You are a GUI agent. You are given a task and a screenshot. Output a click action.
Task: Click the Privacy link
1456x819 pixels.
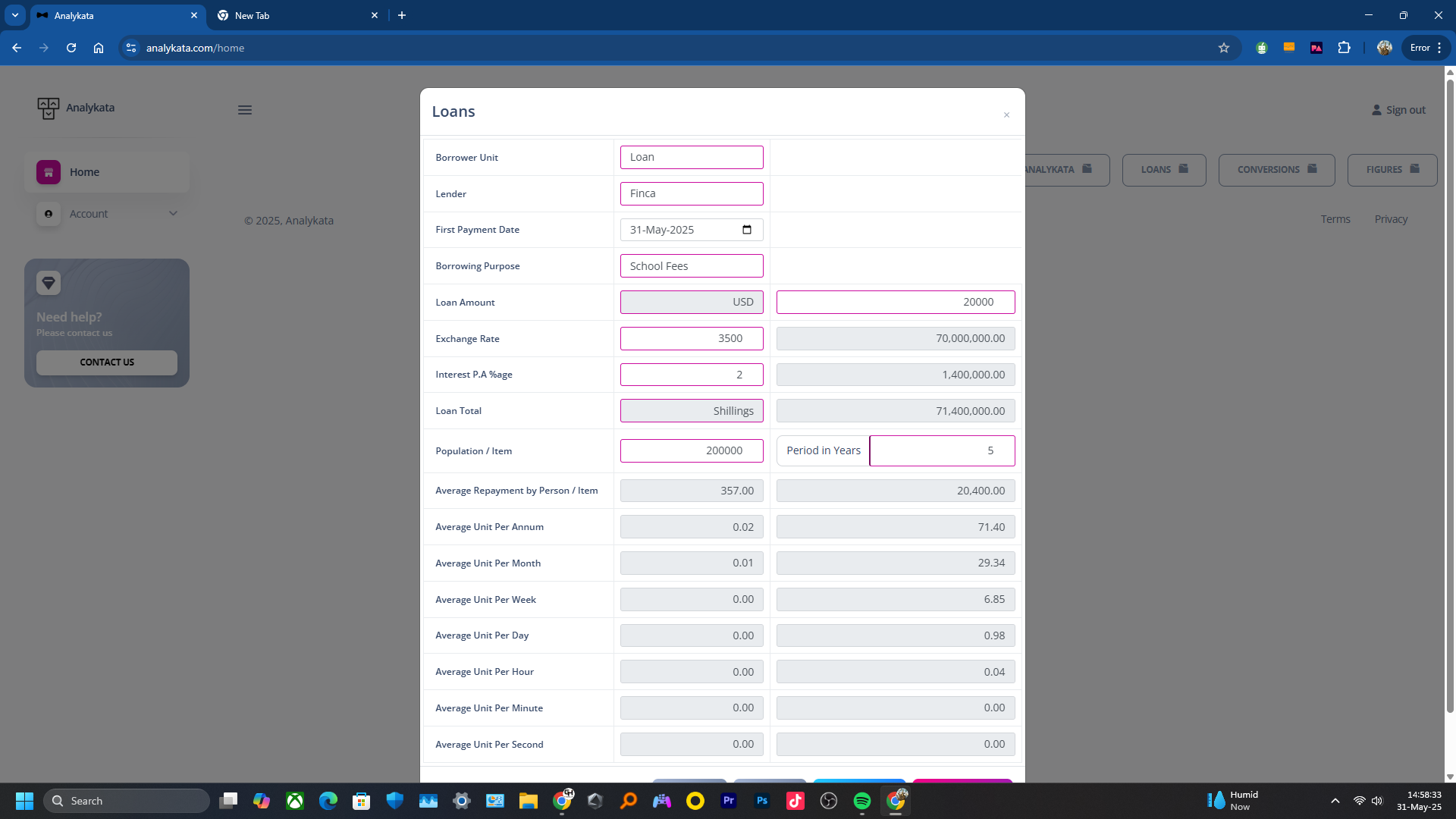(1391, 219)
